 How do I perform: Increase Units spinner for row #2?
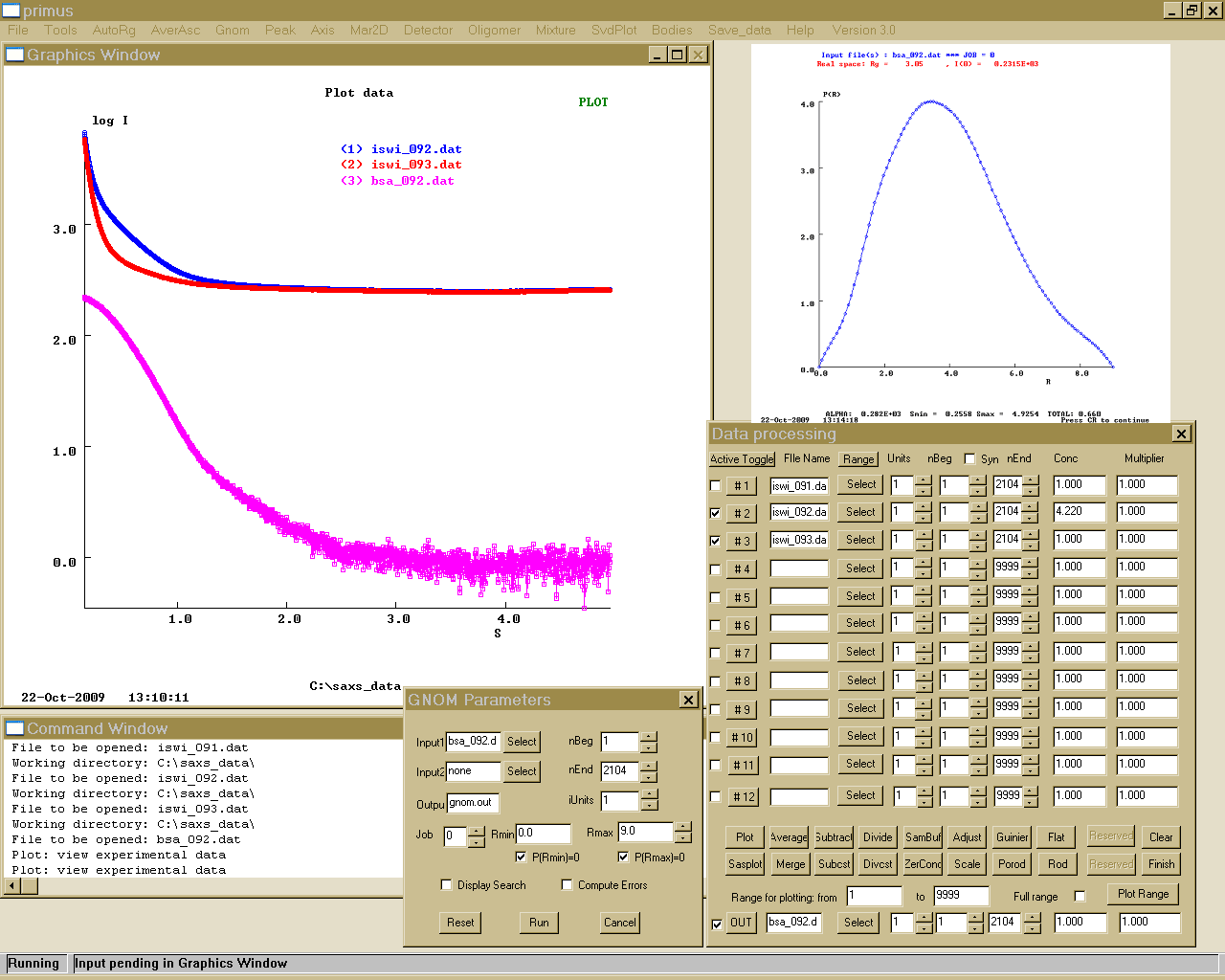923,507
